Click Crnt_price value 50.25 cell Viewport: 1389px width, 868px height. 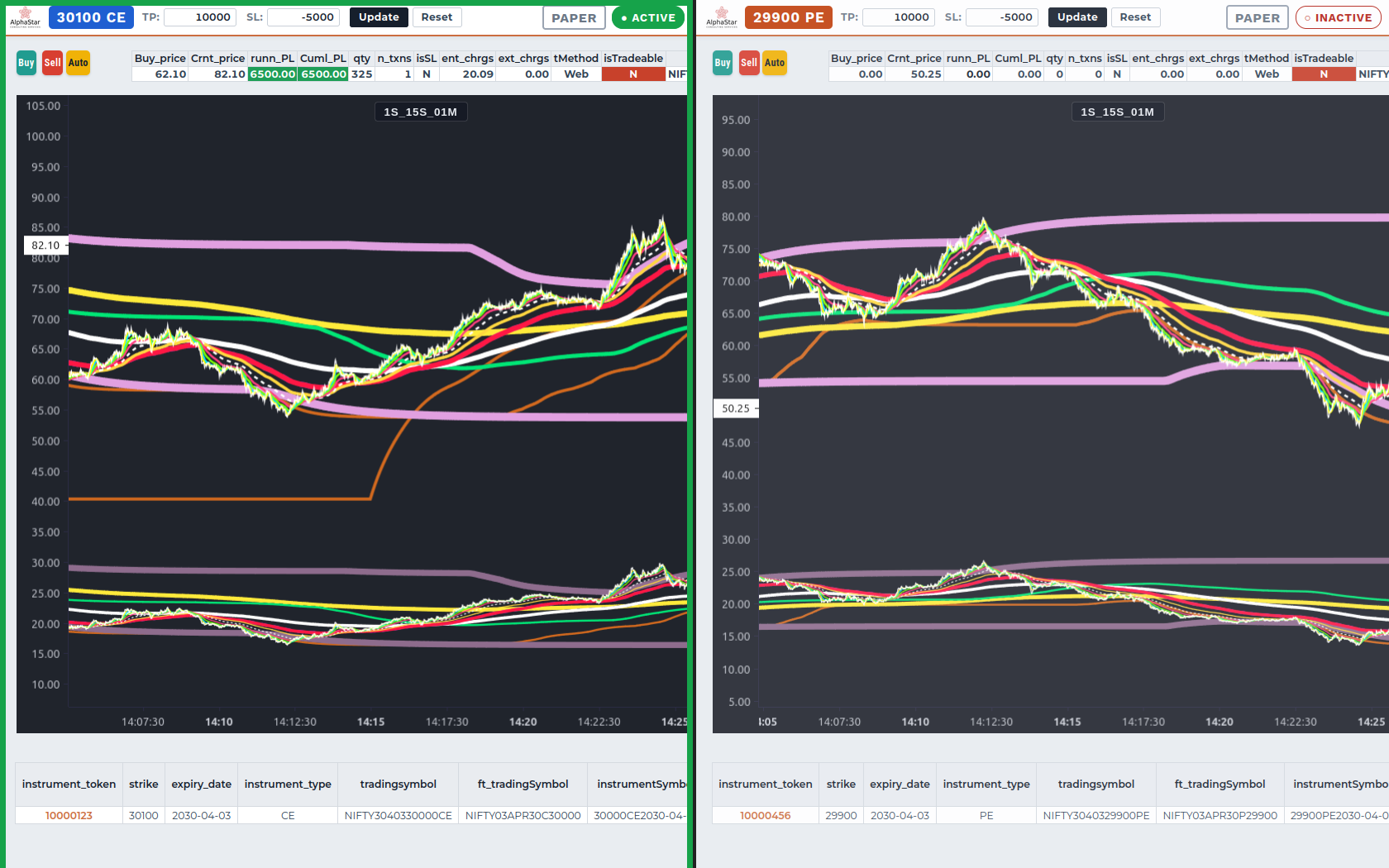click(914, 74)
